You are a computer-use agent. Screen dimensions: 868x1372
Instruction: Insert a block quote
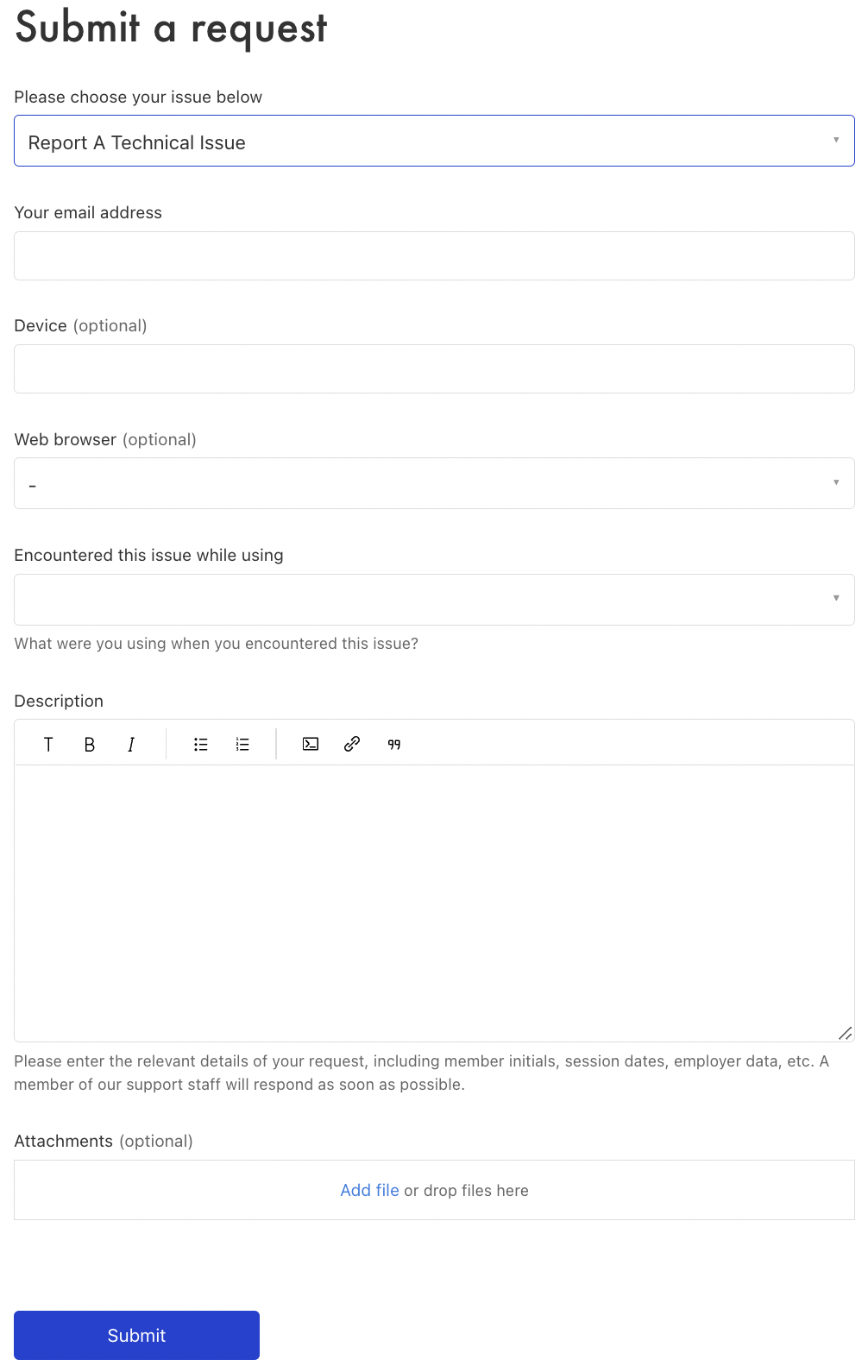pos(393,745)
